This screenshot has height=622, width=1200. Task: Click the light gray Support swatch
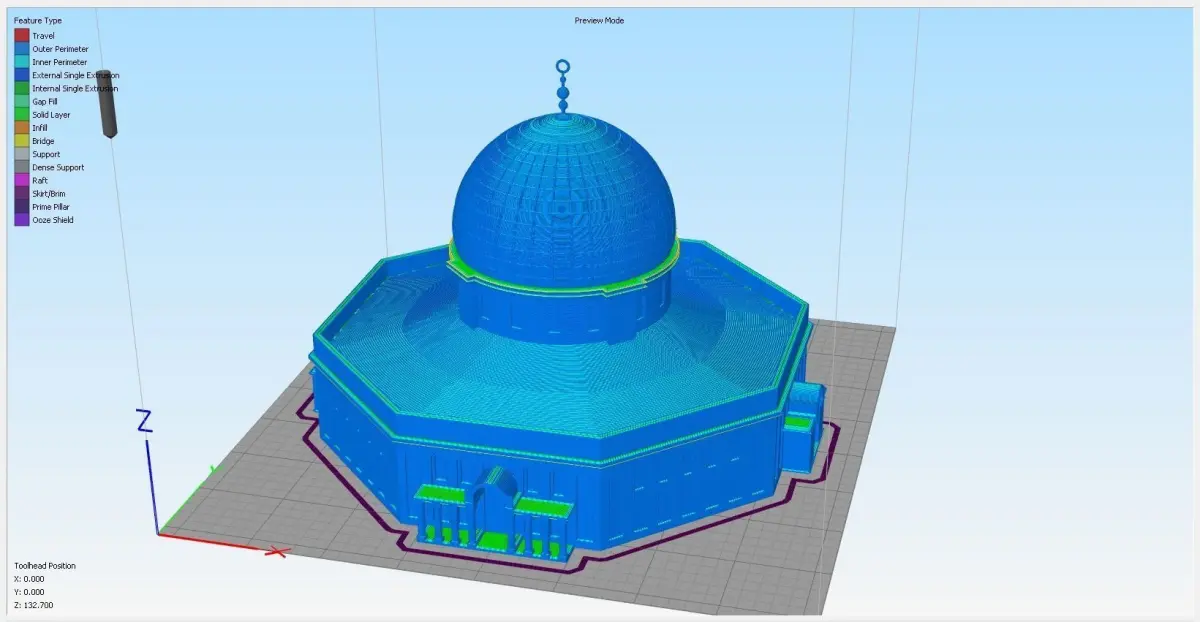[21, 154]
